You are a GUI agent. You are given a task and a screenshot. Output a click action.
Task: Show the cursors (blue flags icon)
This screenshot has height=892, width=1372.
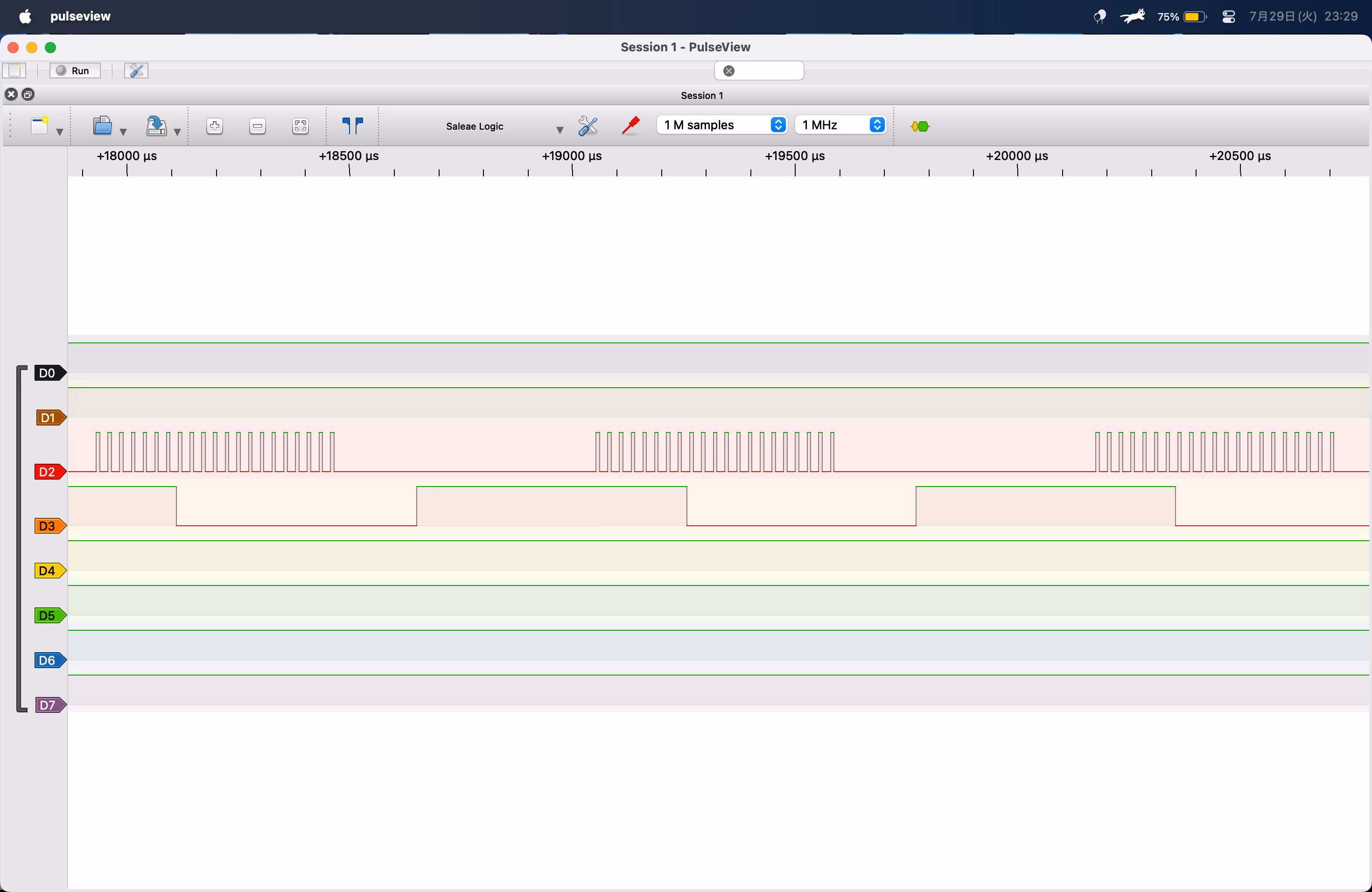click(x=352, y=125)
